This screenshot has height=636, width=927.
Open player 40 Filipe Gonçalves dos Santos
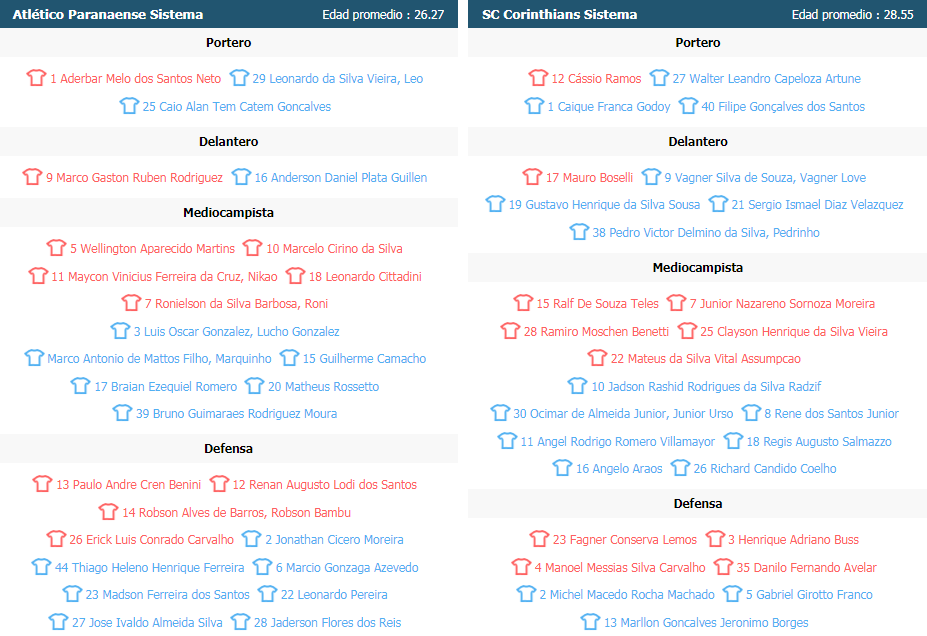783,106
